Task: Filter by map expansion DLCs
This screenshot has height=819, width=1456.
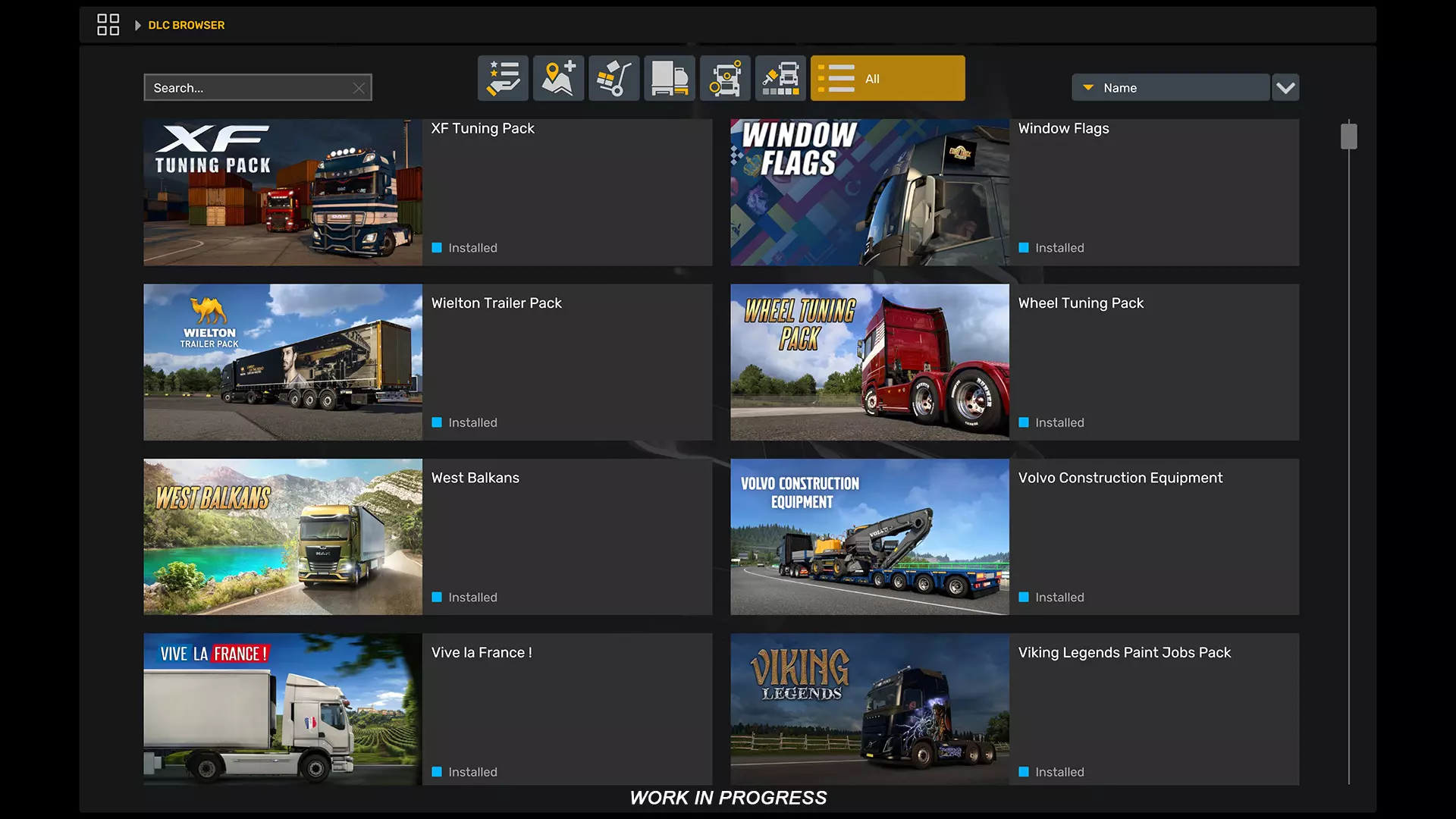Action: [x=558, y=78]
